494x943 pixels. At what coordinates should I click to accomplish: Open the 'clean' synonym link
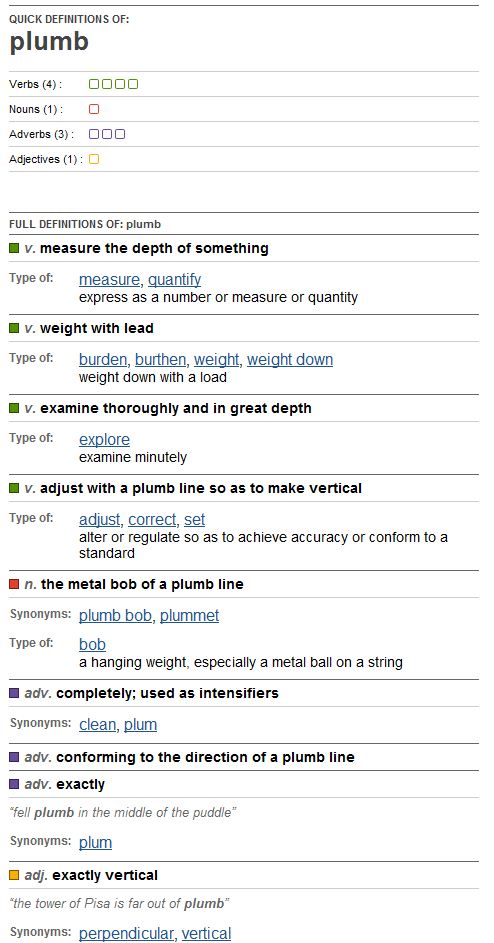pos(97,725)
